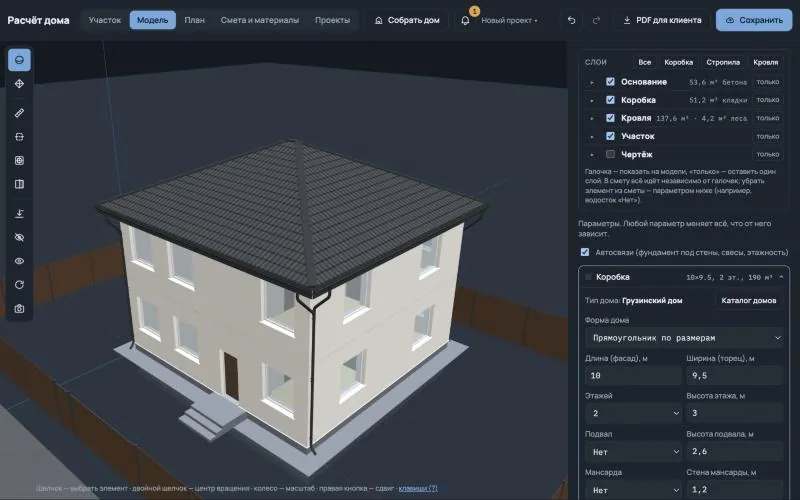Open notifications via the bell icon

click(465, 20)
